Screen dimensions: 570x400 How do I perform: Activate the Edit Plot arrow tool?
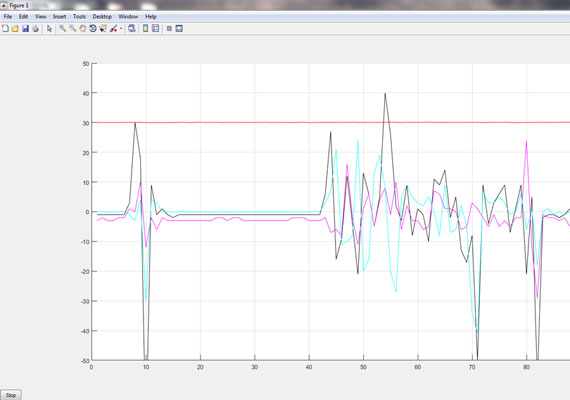[49, 28]
